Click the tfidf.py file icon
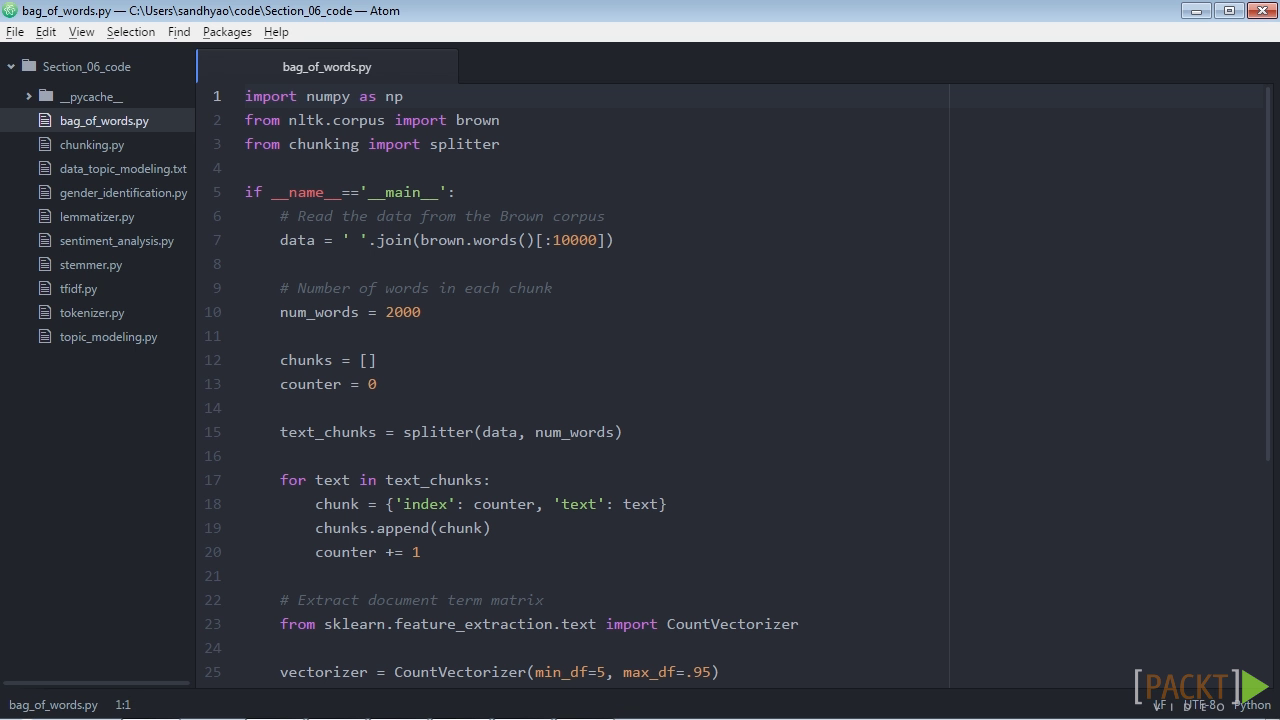1280x720 pixels. click(45, 288)
